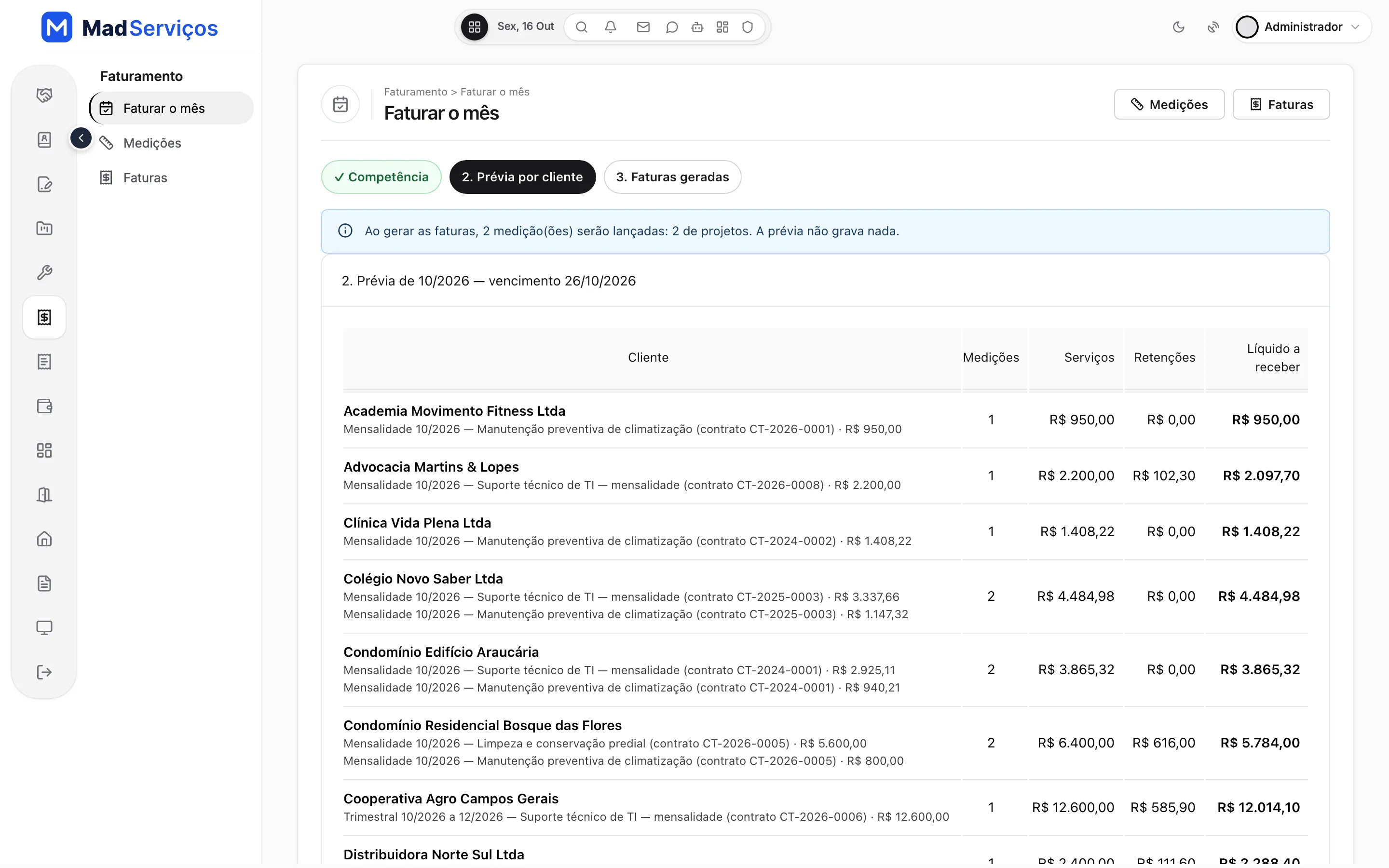Toggle dark mode with the moon icon
The width and height of the screenshot is (1389, 868).
[1178, 27]
